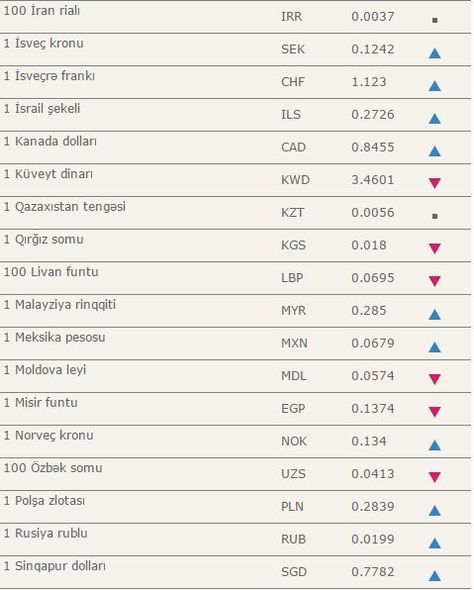Click the 0.0679 Mexican peso rate
This screenshot has height=590, width=474.
pyautogui.click(x=373, y=343)
